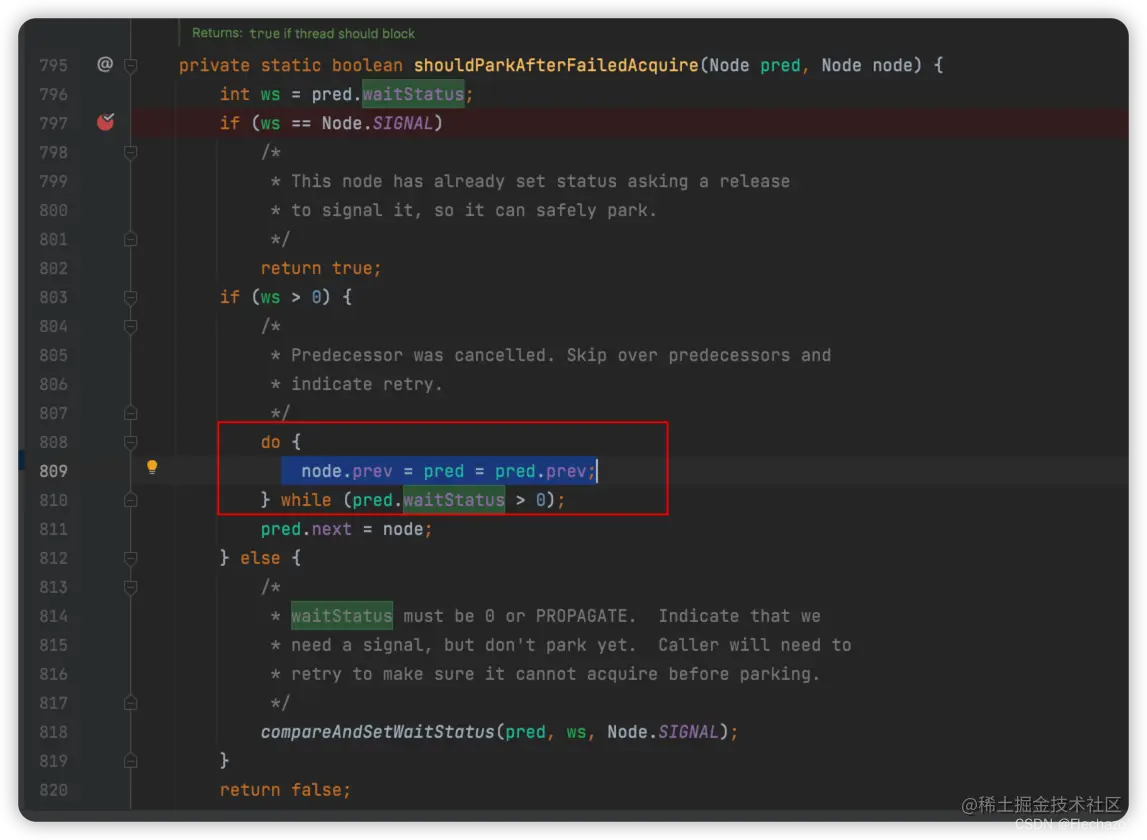Click comment 'retry to make sure it cannot acquire'
1147x840 pixels.
[474, 674]
